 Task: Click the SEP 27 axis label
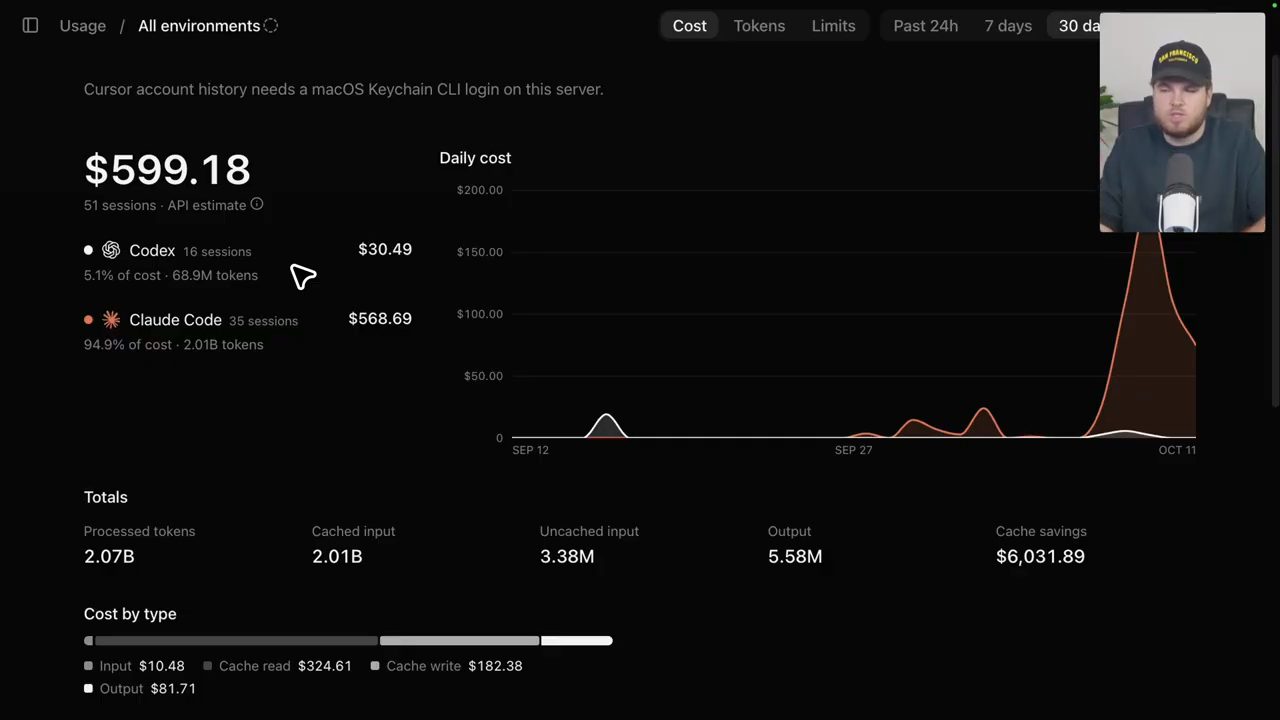(853, 450)
